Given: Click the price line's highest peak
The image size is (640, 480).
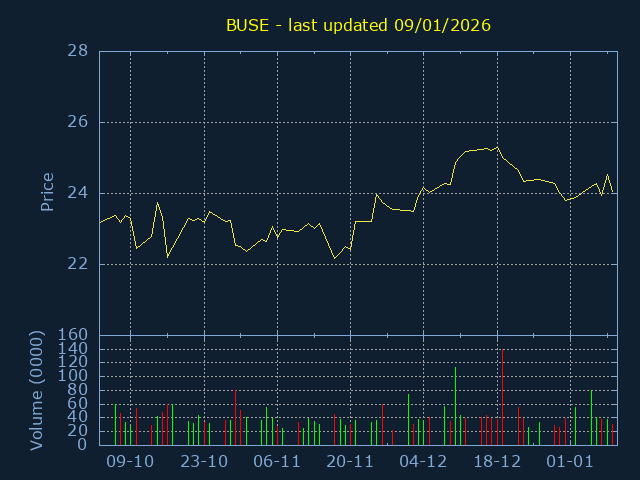Looking at the screenshot, I should (x=497, y=147).
